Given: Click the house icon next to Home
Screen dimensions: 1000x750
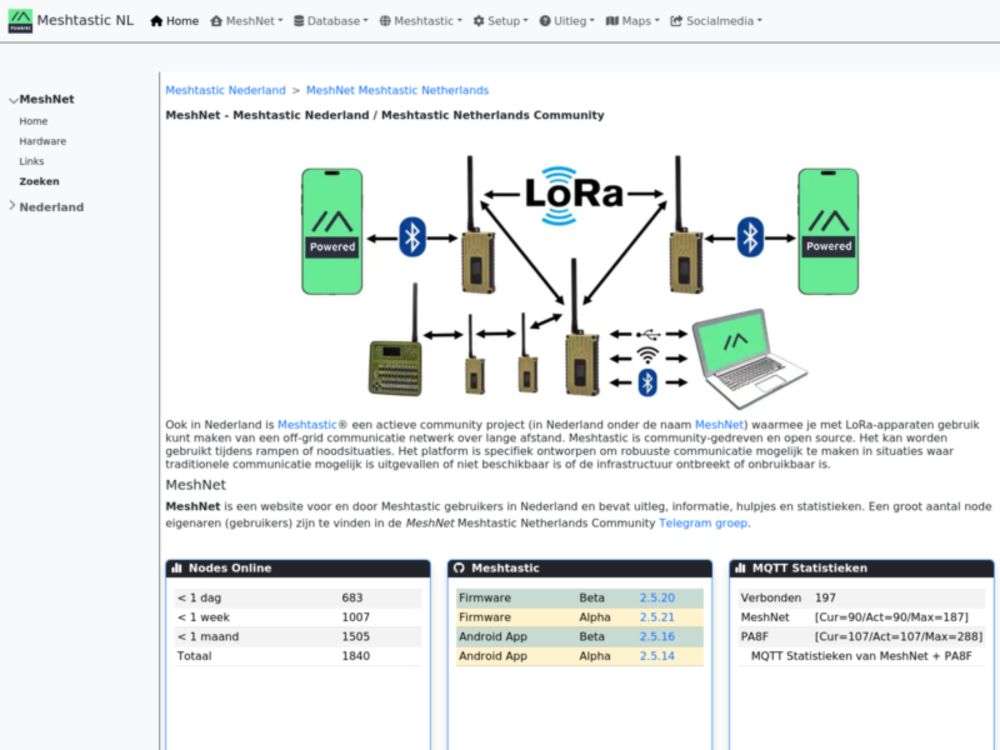Looking at the screenshot, I should pyautogui.click(x=156, y=21).
